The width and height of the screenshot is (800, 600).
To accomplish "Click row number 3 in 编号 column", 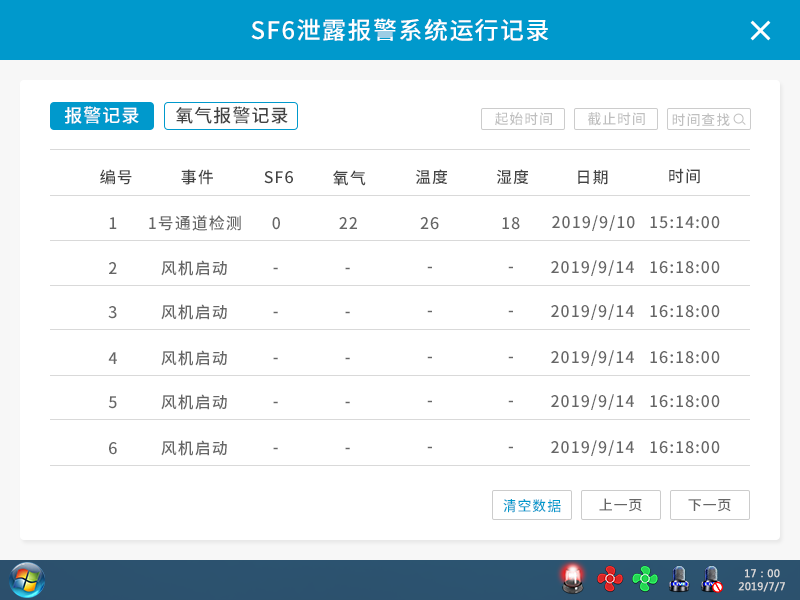I will point(113,312).
